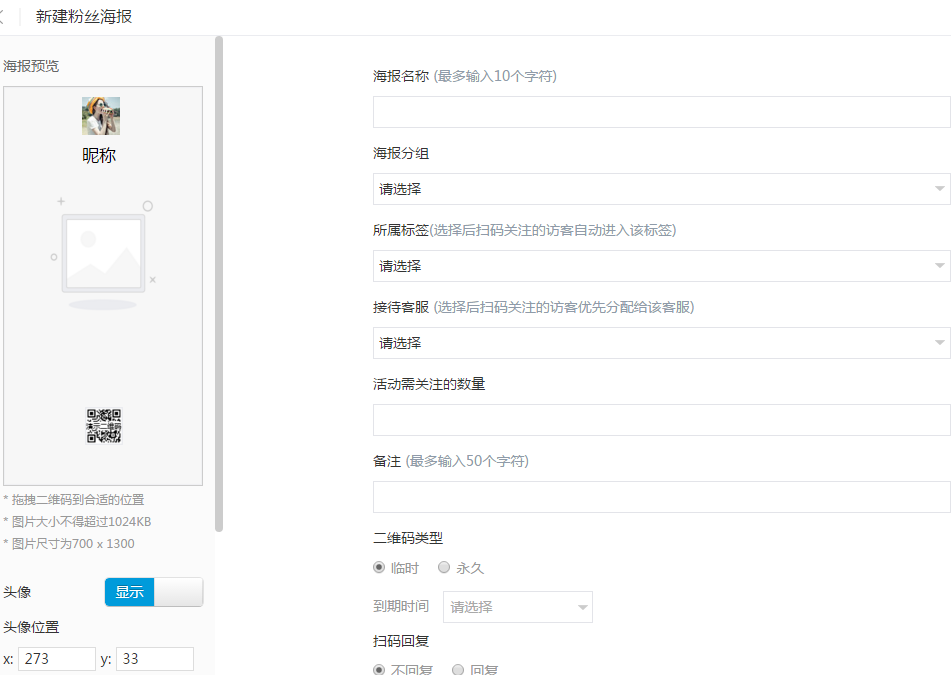Select 不回复 for scan reply
Viewport: 951px width, 675px height.
click(x=379, y=669)
